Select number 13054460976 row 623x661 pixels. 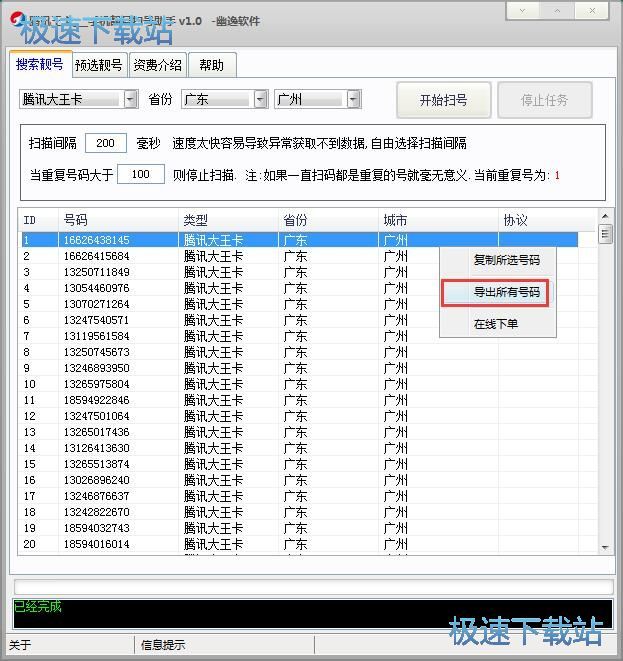tap(299, 288)
